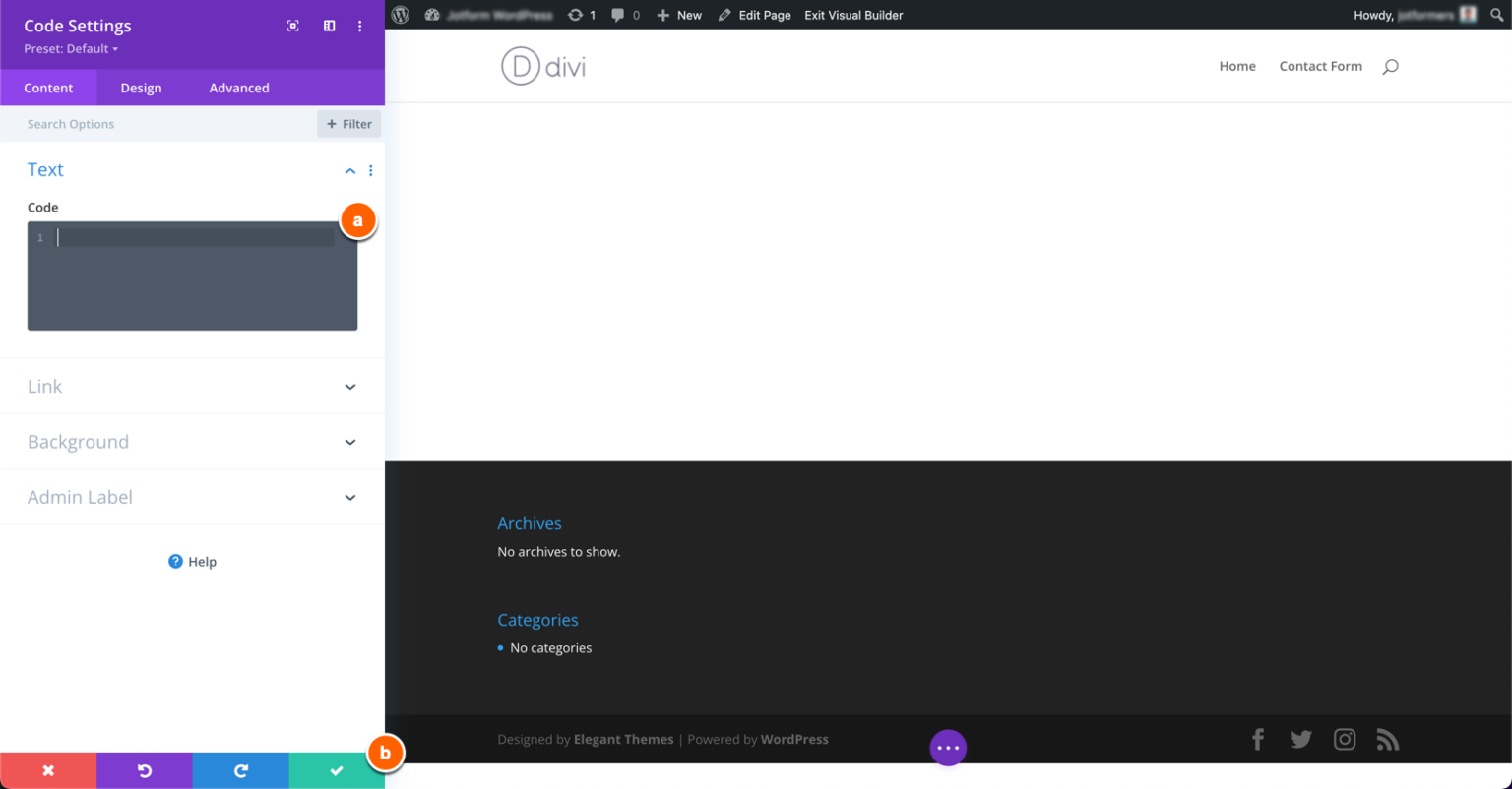
Task: Open the Expand Modal icon in Code Settings
Action: (292, 26)
